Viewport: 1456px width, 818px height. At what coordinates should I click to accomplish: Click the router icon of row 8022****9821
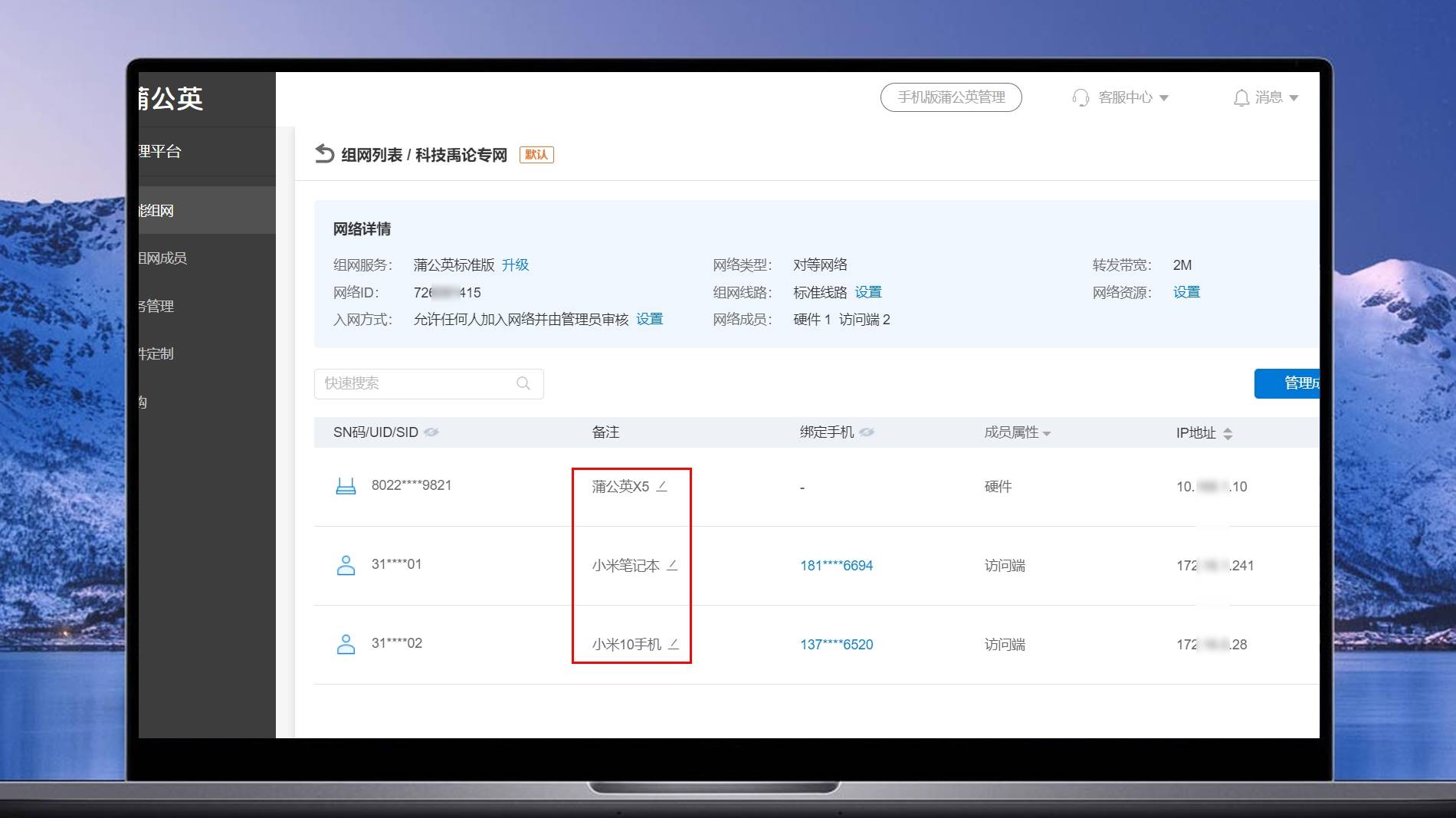(346, 486)
